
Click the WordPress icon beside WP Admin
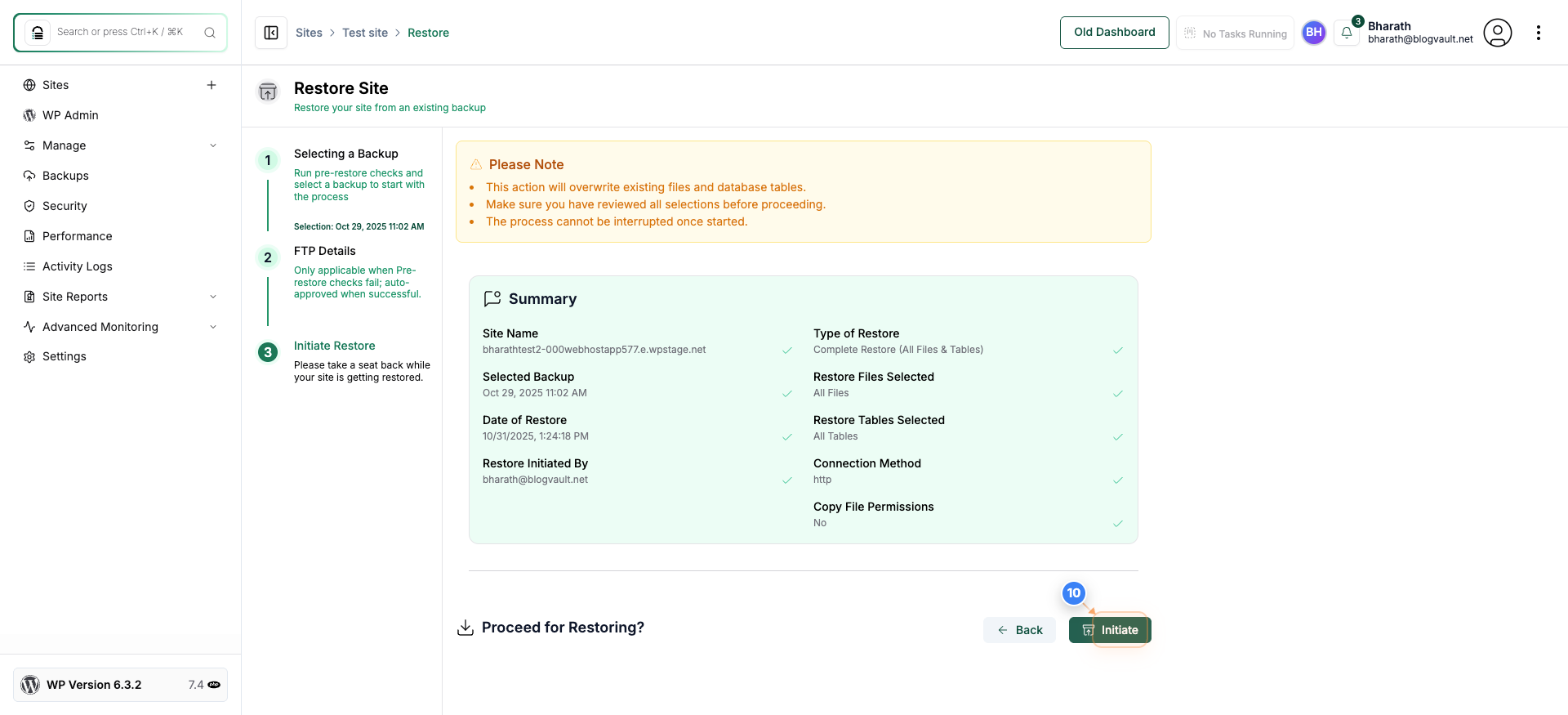click(x=29, y=115)
